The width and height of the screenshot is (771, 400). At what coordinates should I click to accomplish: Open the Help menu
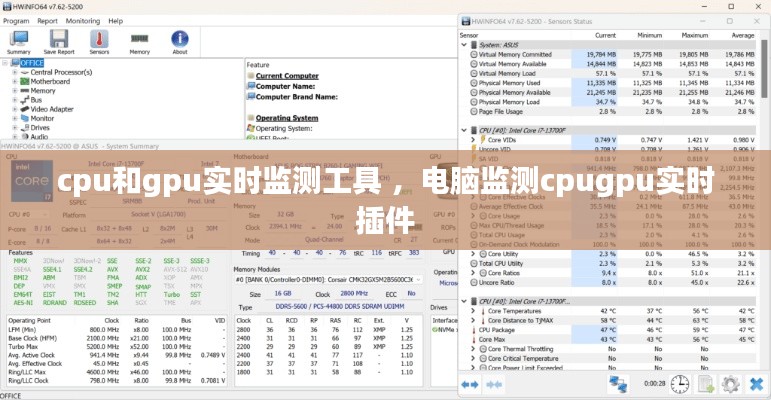[x=116, y=21]
